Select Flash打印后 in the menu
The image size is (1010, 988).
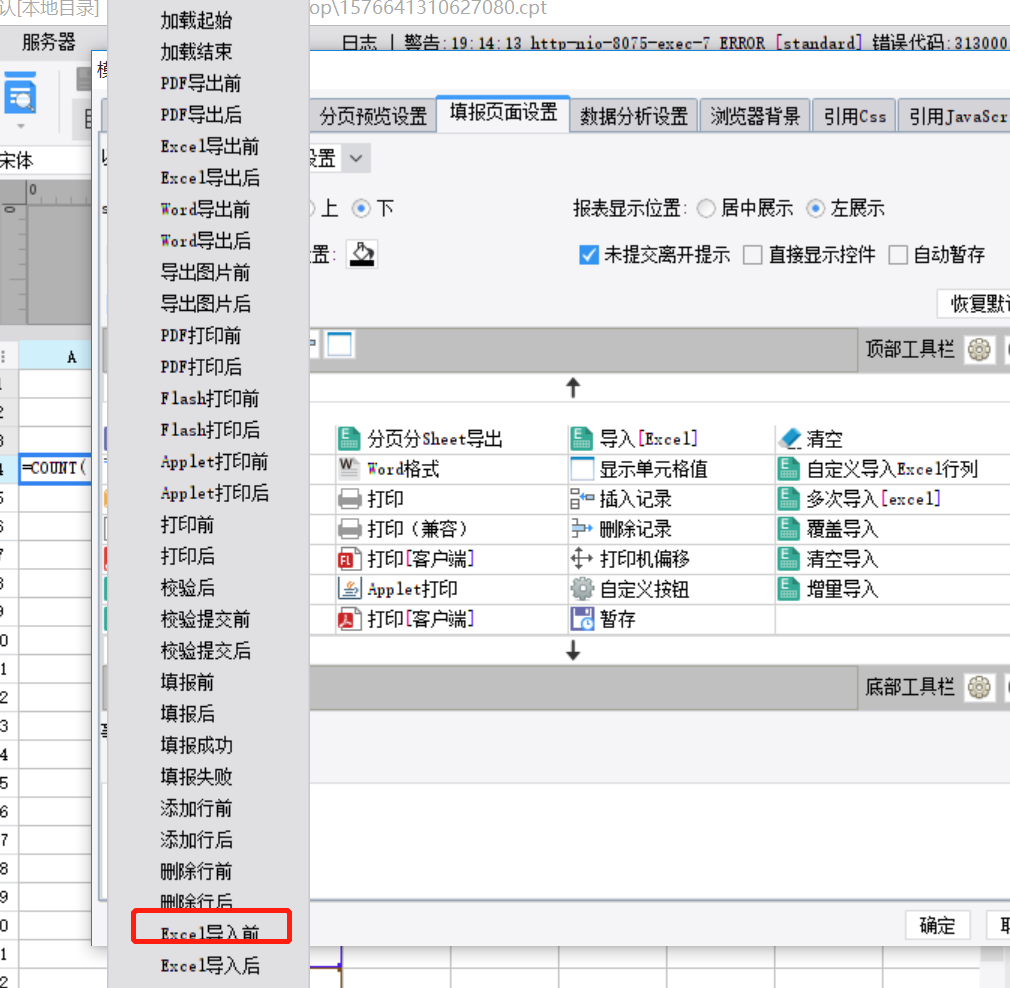(210, 430)
